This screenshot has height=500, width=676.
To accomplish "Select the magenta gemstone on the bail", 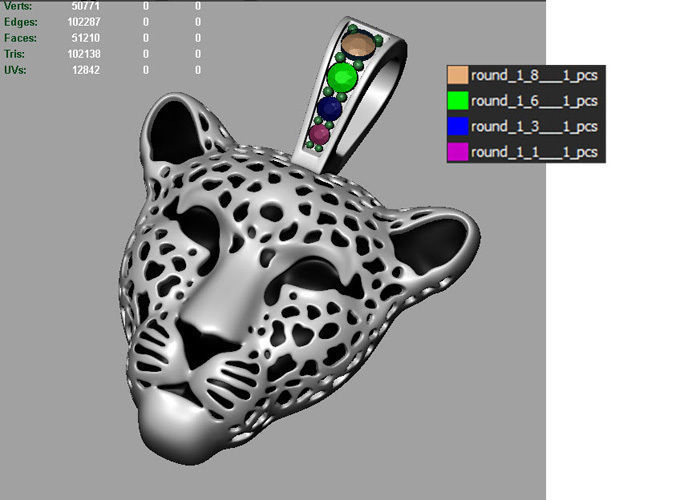I will coord(319,135).
